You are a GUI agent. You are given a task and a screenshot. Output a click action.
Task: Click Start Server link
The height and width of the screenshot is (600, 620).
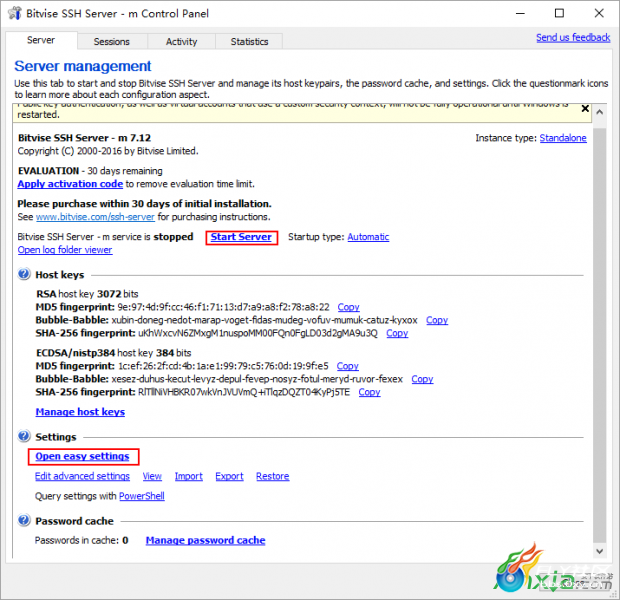point(241,237)
